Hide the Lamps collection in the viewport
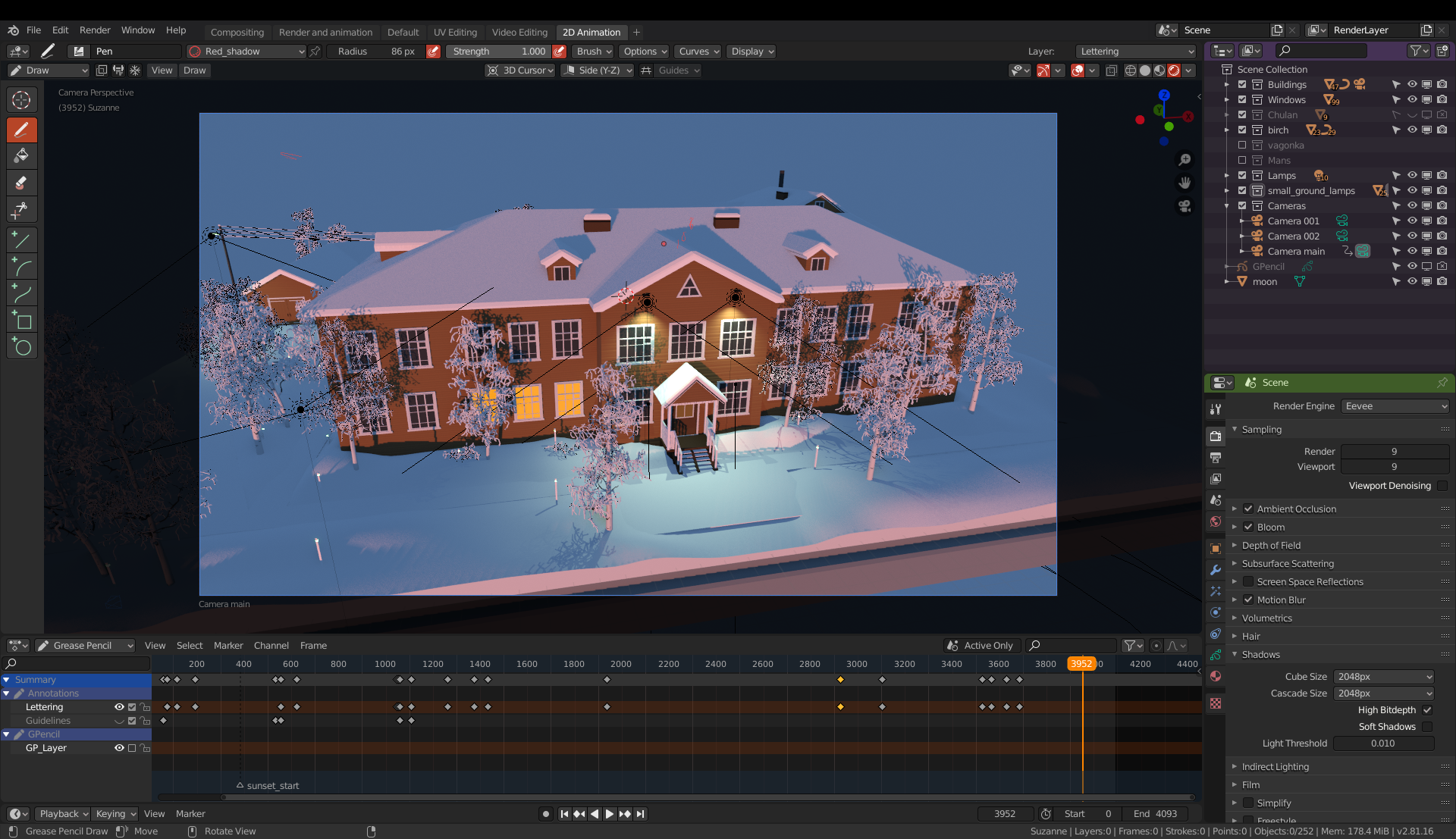The height and width of the screenshot is (839, 1456). pyautogui.click(x=1412, y=176)
